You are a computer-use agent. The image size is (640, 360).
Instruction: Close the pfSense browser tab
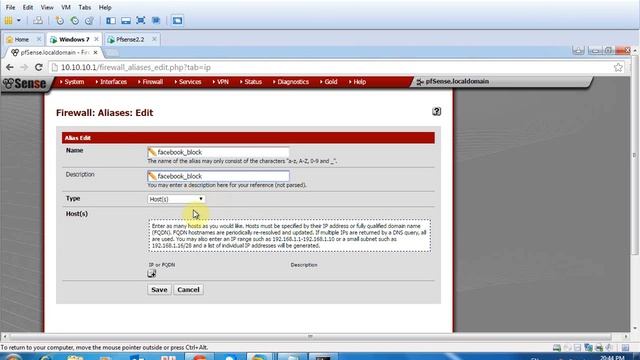point(96,53)
